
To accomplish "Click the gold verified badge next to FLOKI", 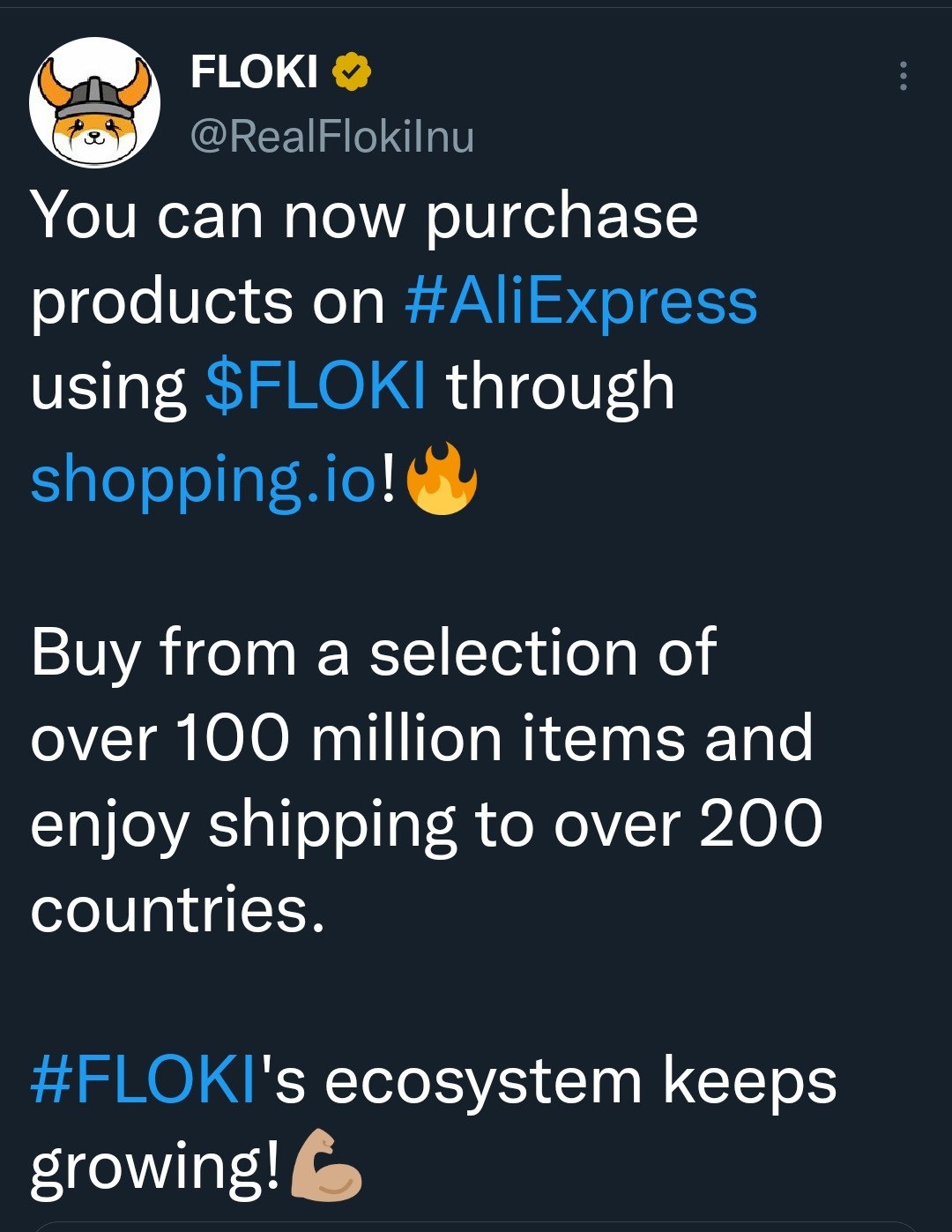I will pyautogui.click(x=351, y=72).
